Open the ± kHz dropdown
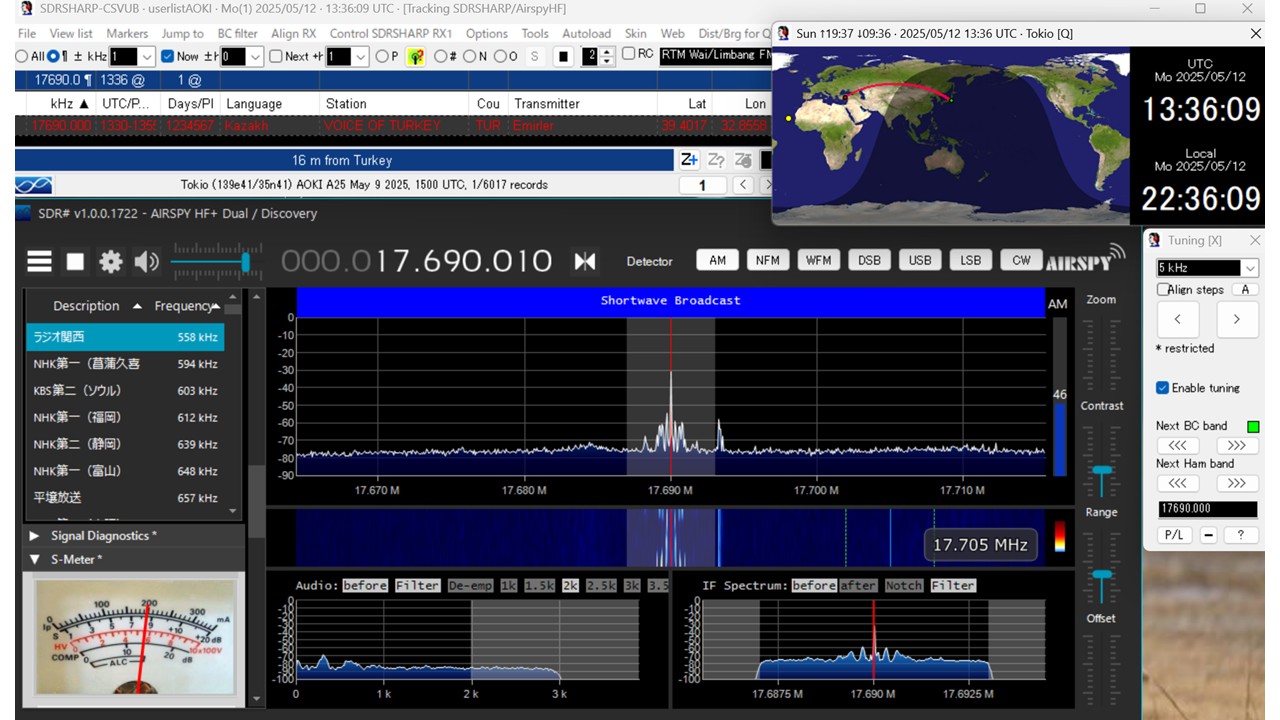The image size is (1280, 720). click(147, 57)
